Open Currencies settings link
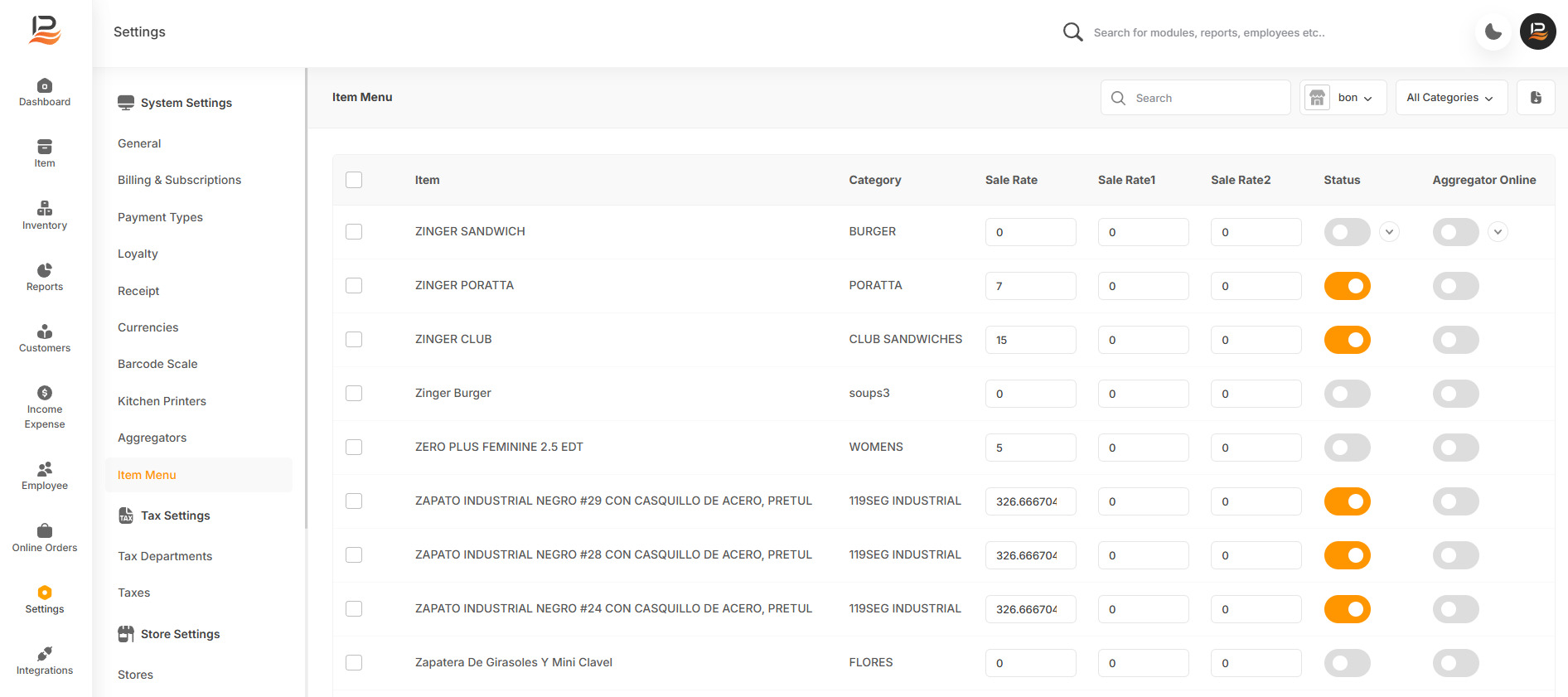 point(148,327)
